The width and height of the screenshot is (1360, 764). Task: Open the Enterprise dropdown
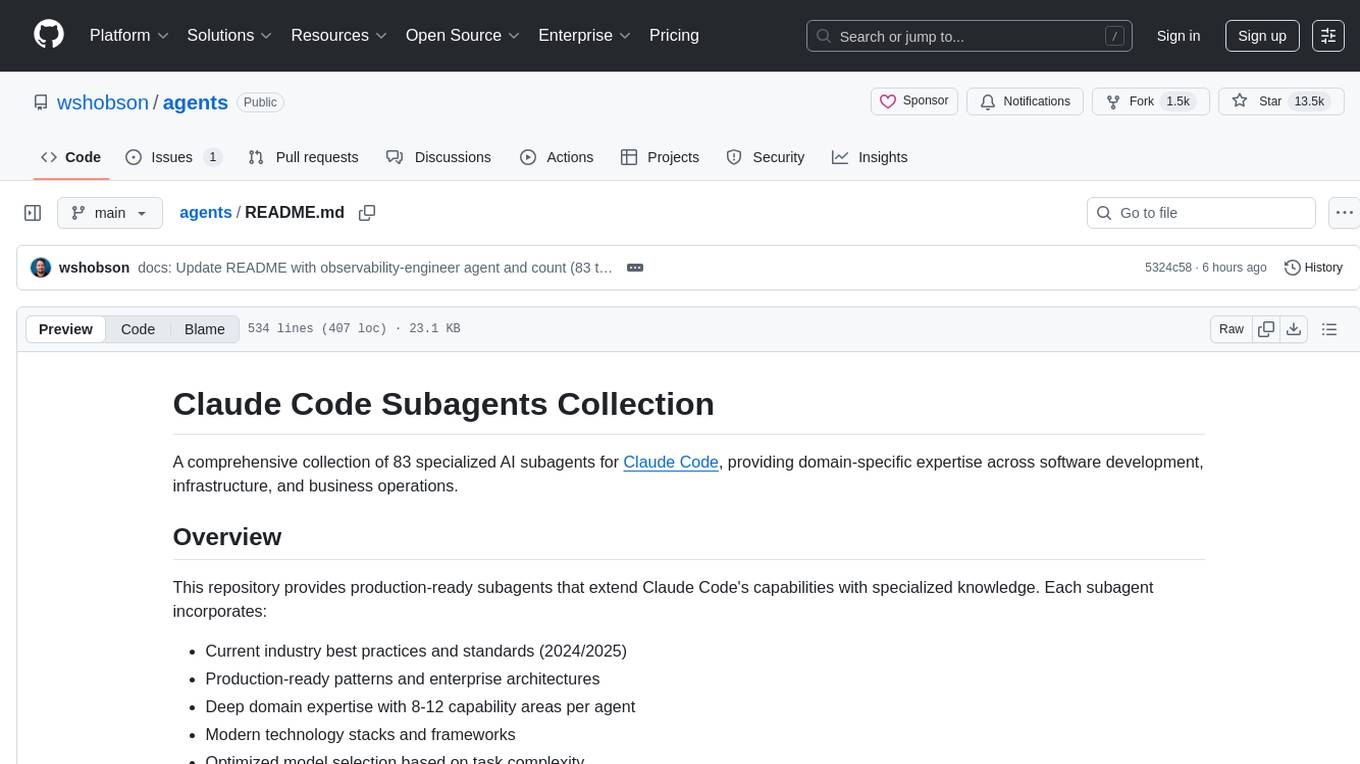[585, 35]
